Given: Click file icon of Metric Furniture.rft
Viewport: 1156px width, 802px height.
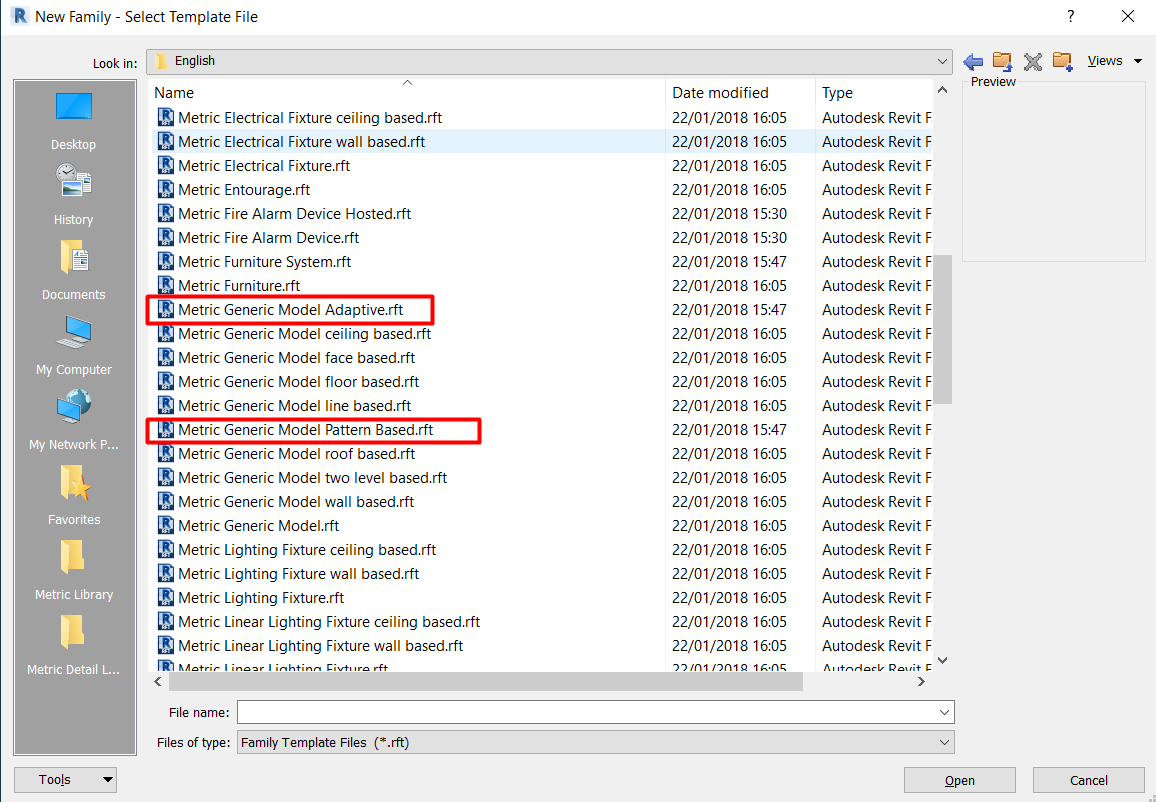Looking at the screenshot, I should 166,285.
